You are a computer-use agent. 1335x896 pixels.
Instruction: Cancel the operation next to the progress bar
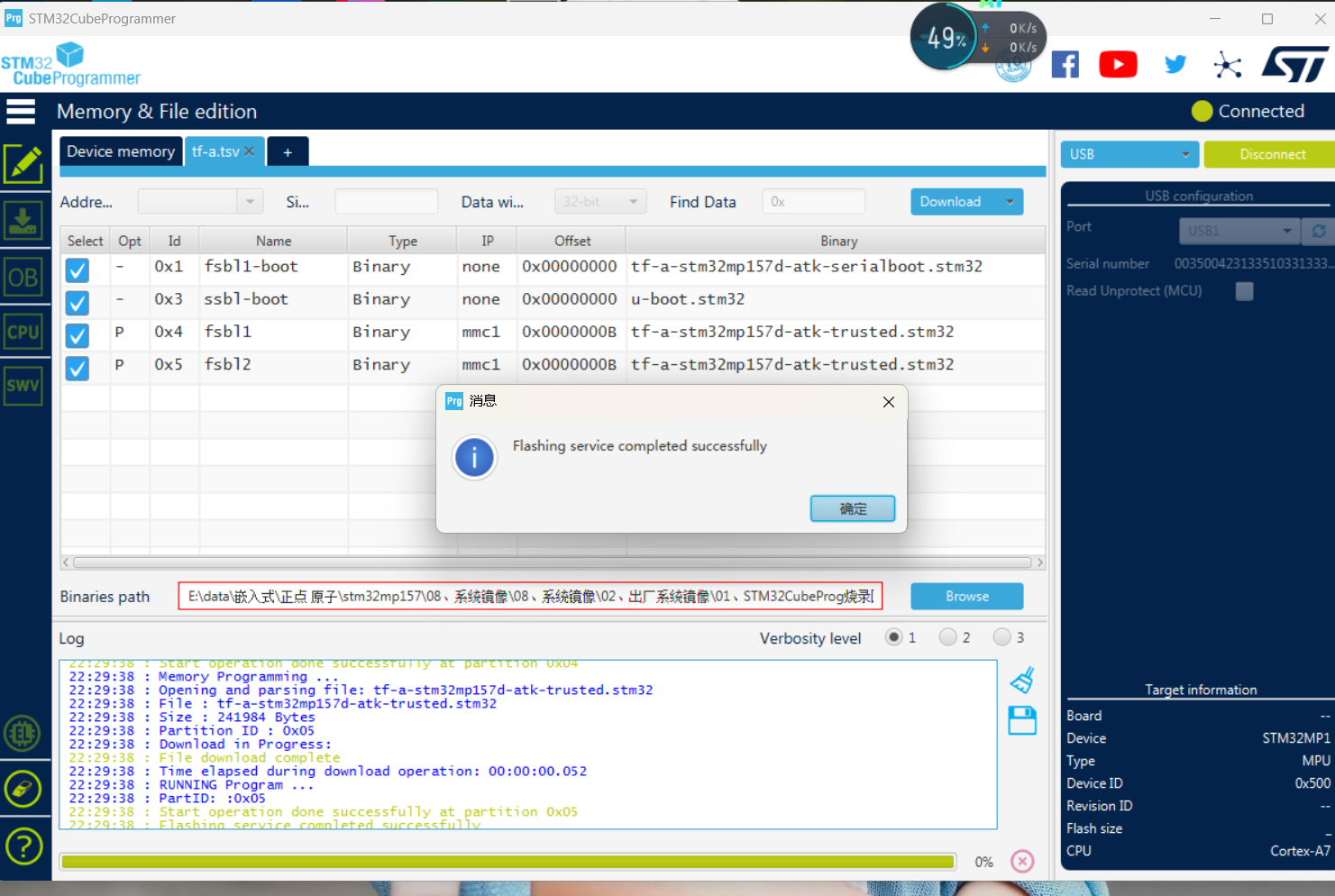coord(1022,862)
